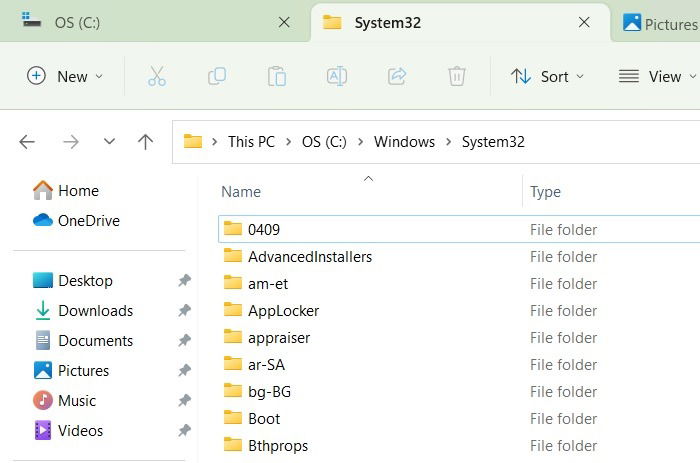700x463 pixels.
Task: Toggle the pin next to Music
Action: pyautogui.click(x=184, y=400)
